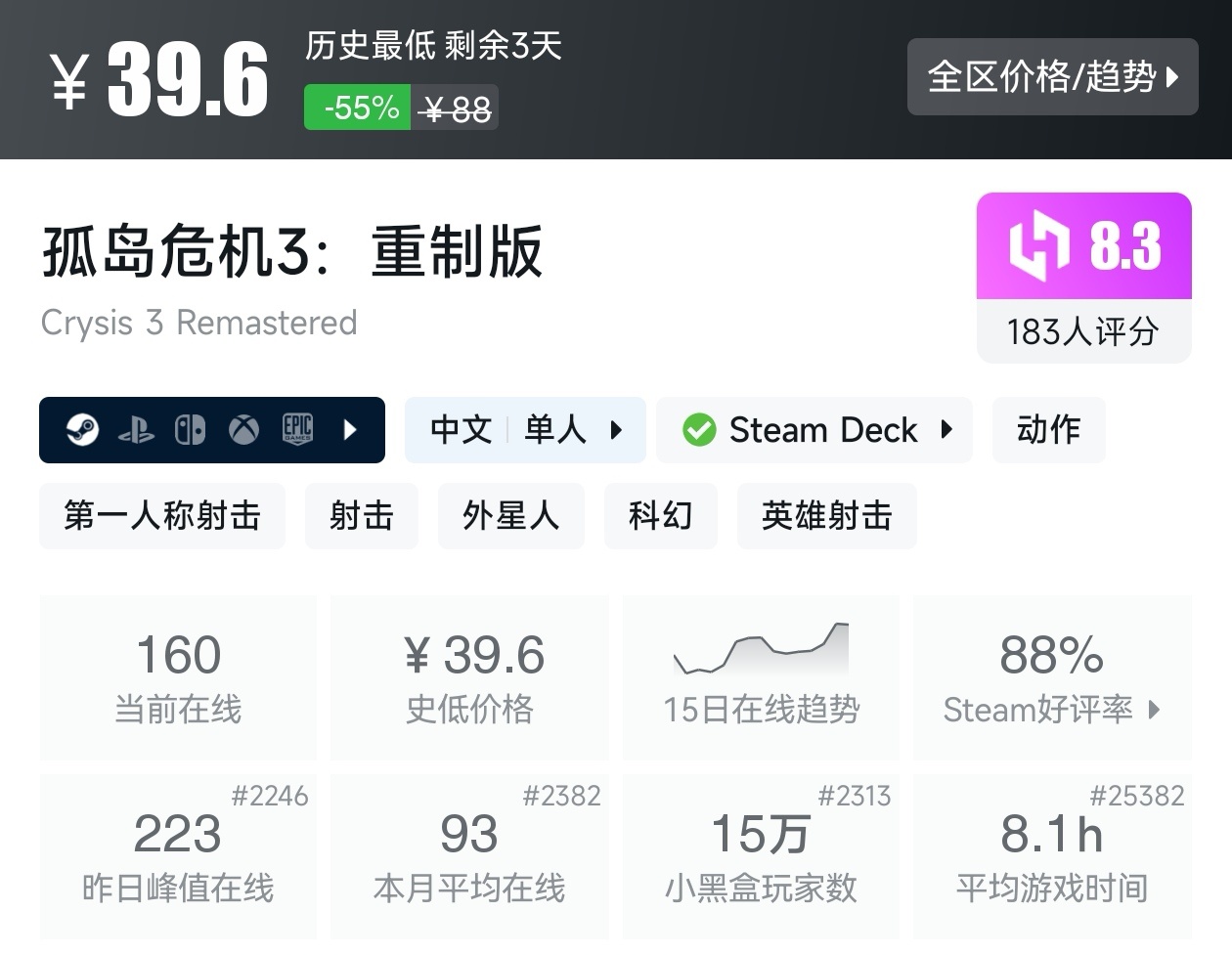The width and height of the screenshot is (1232, 955).
Task: Open Steam好评率 details arrow
Action: (x=1154, y=710)
